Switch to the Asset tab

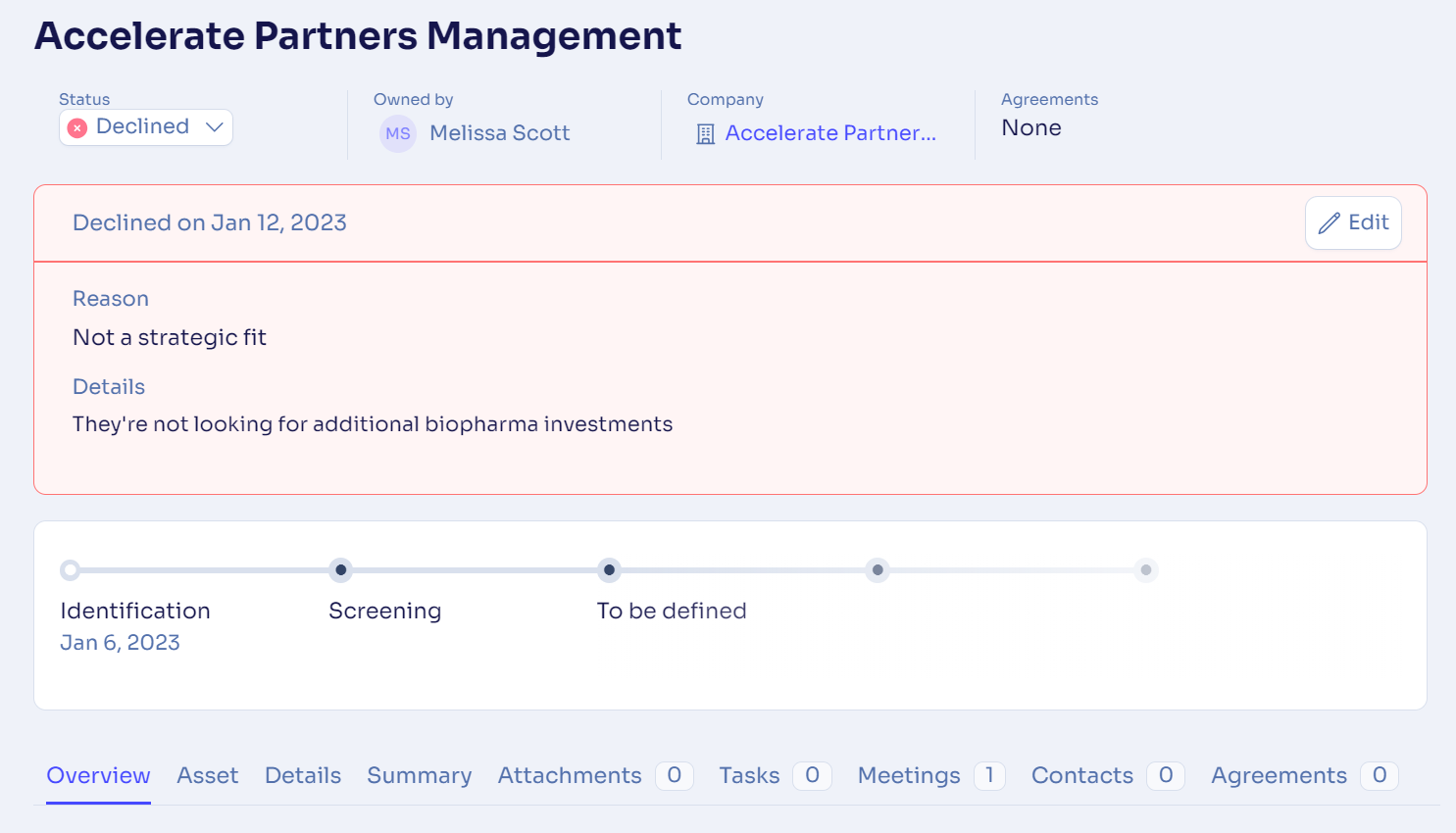208,775
